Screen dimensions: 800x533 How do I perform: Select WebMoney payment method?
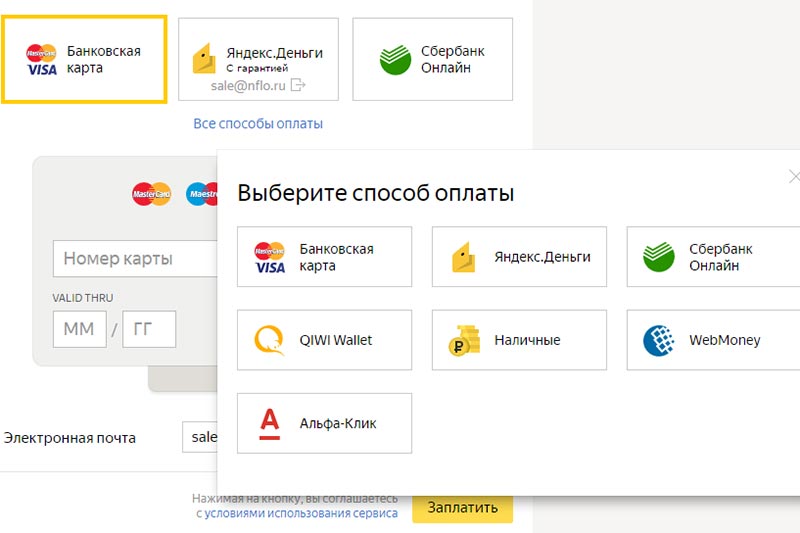(x=713, y=340)
